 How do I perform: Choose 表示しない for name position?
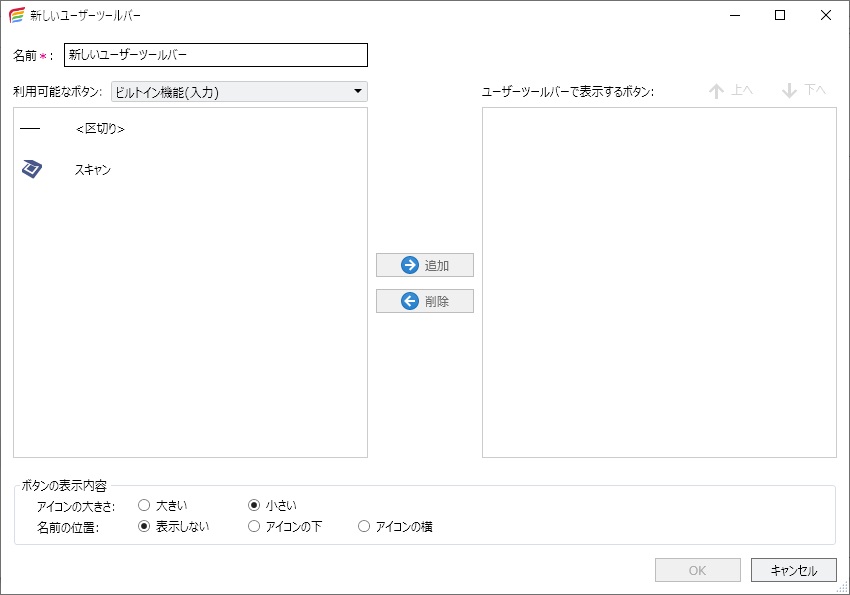(144, 526)
